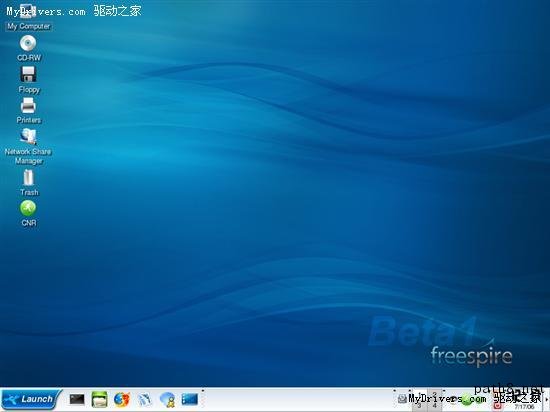Select the CD-RW desktop icon
550x412 pixels.
pyautogui.click(x=28, y=49)
